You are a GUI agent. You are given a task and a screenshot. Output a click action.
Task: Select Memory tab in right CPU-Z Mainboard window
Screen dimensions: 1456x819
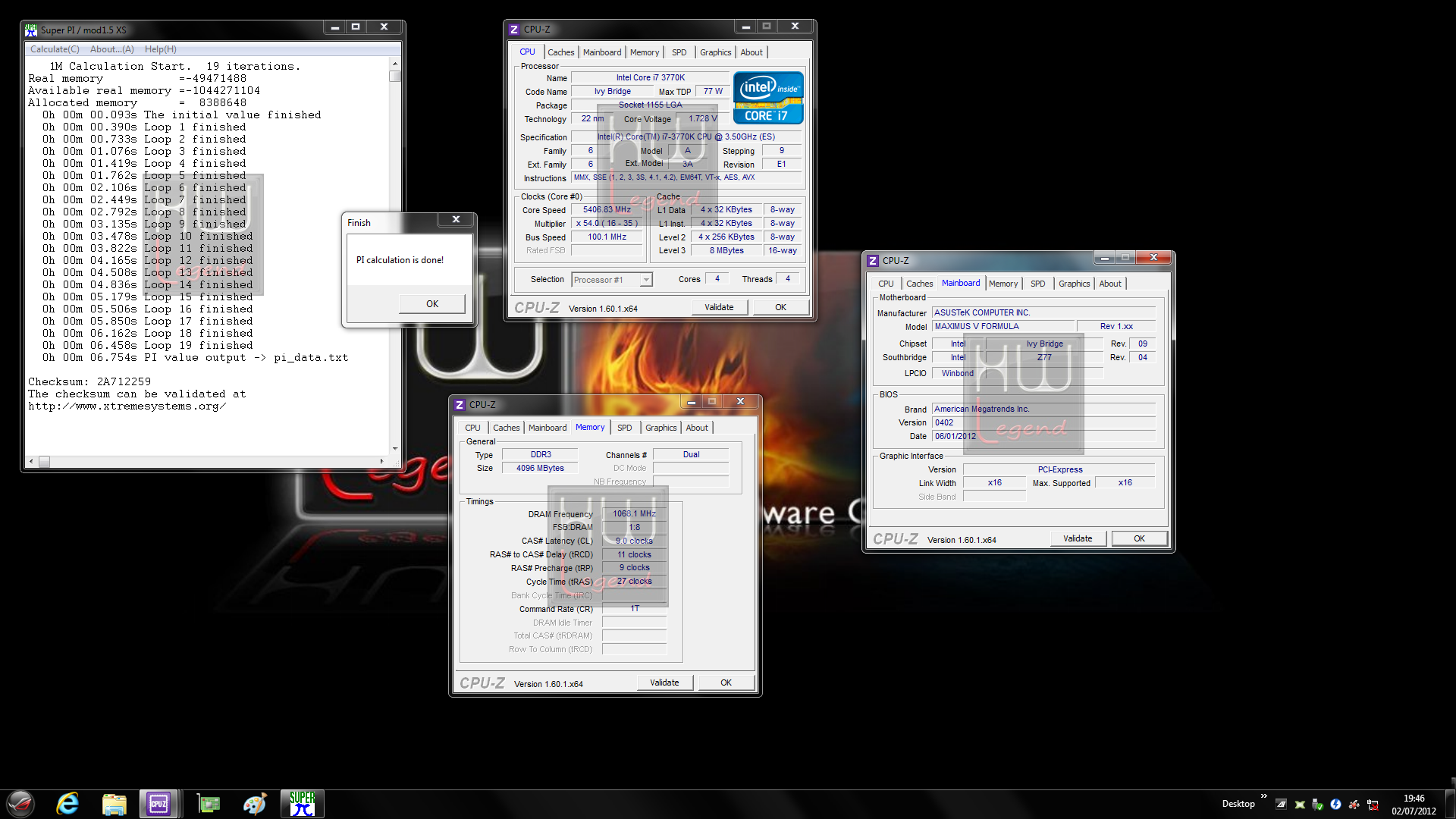1003,284
